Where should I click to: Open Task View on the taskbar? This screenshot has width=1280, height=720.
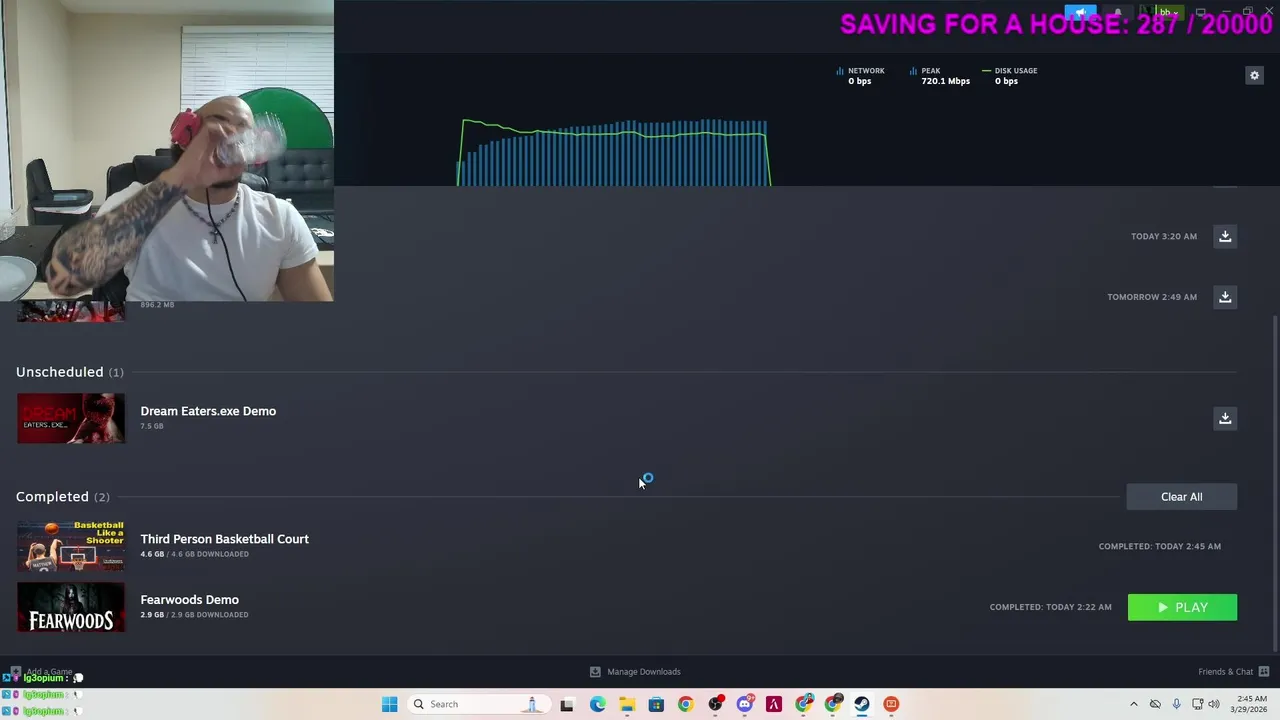pyautogui.click(x=567, y=704)
